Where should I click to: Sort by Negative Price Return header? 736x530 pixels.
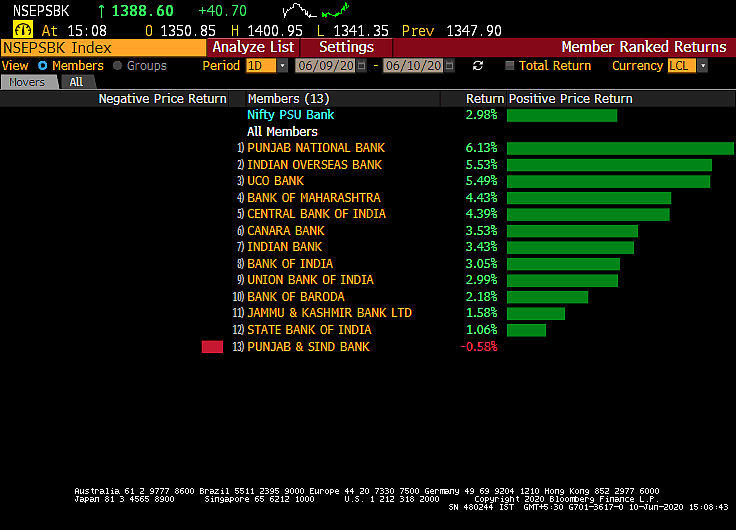(x=162, y=99)
